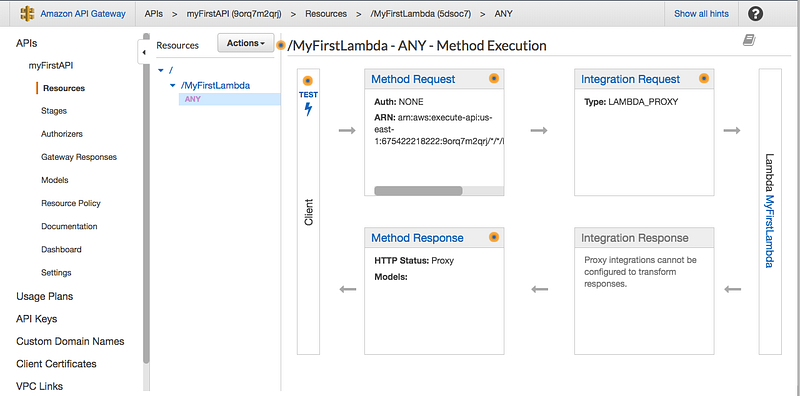Viewport: 800px width, 396px height.
Task: Click the Models: label in Method Response
Action: click(x=391, y=277)
